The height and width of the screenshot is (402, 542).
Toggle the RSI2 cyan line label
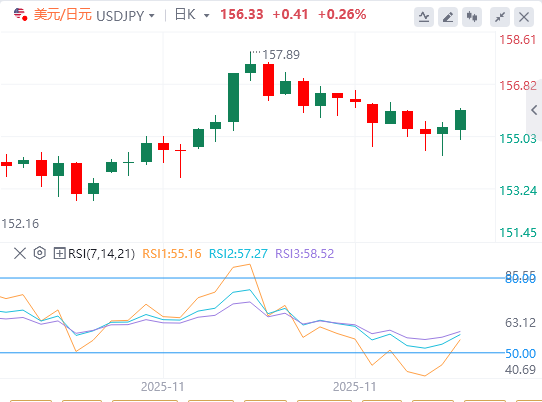pyautogui.click(x=238, y=254)
